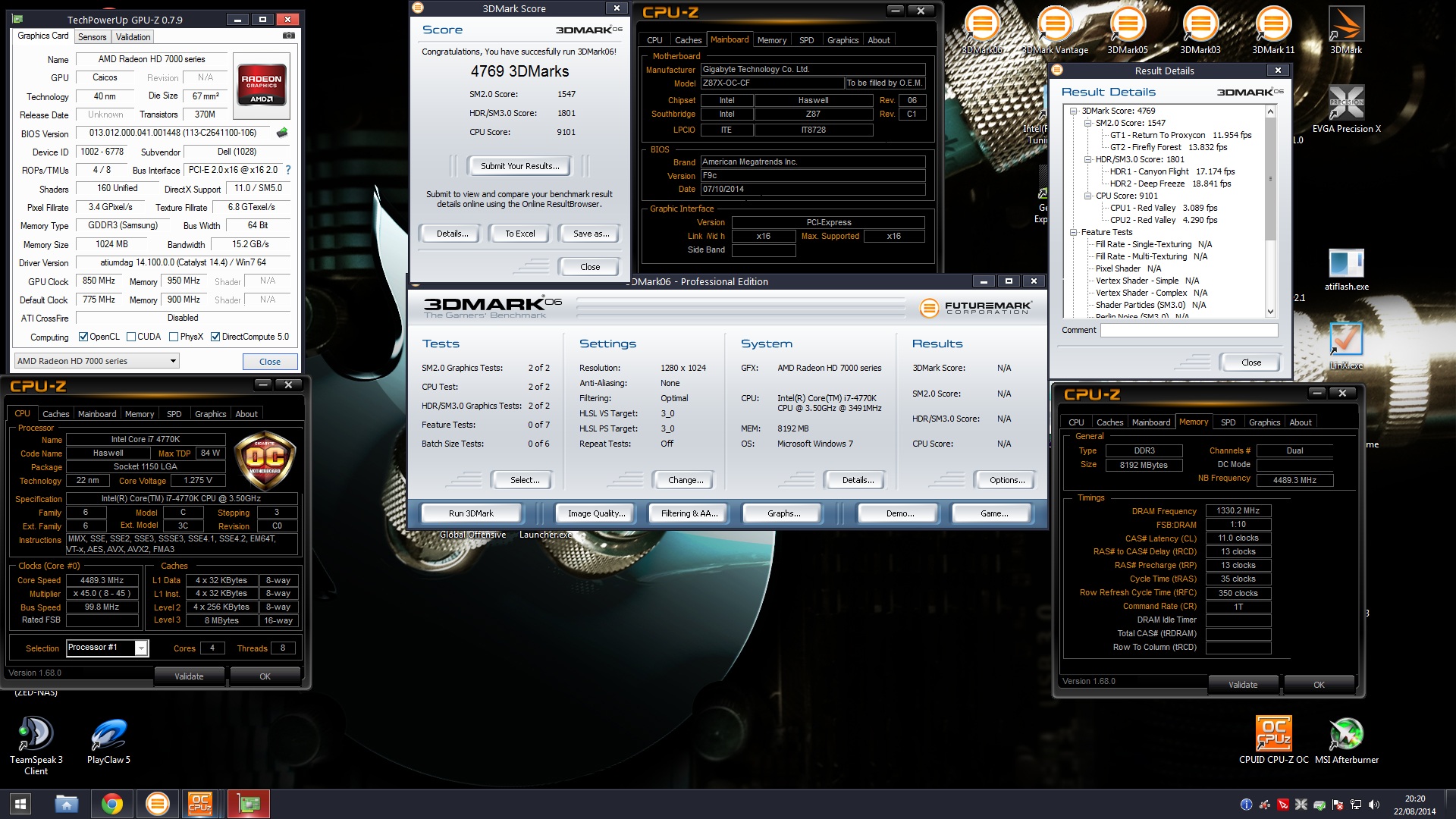Open SPD tab in top CPU-Z window
Screen dimensions: 1456x819
coord(806,40)
